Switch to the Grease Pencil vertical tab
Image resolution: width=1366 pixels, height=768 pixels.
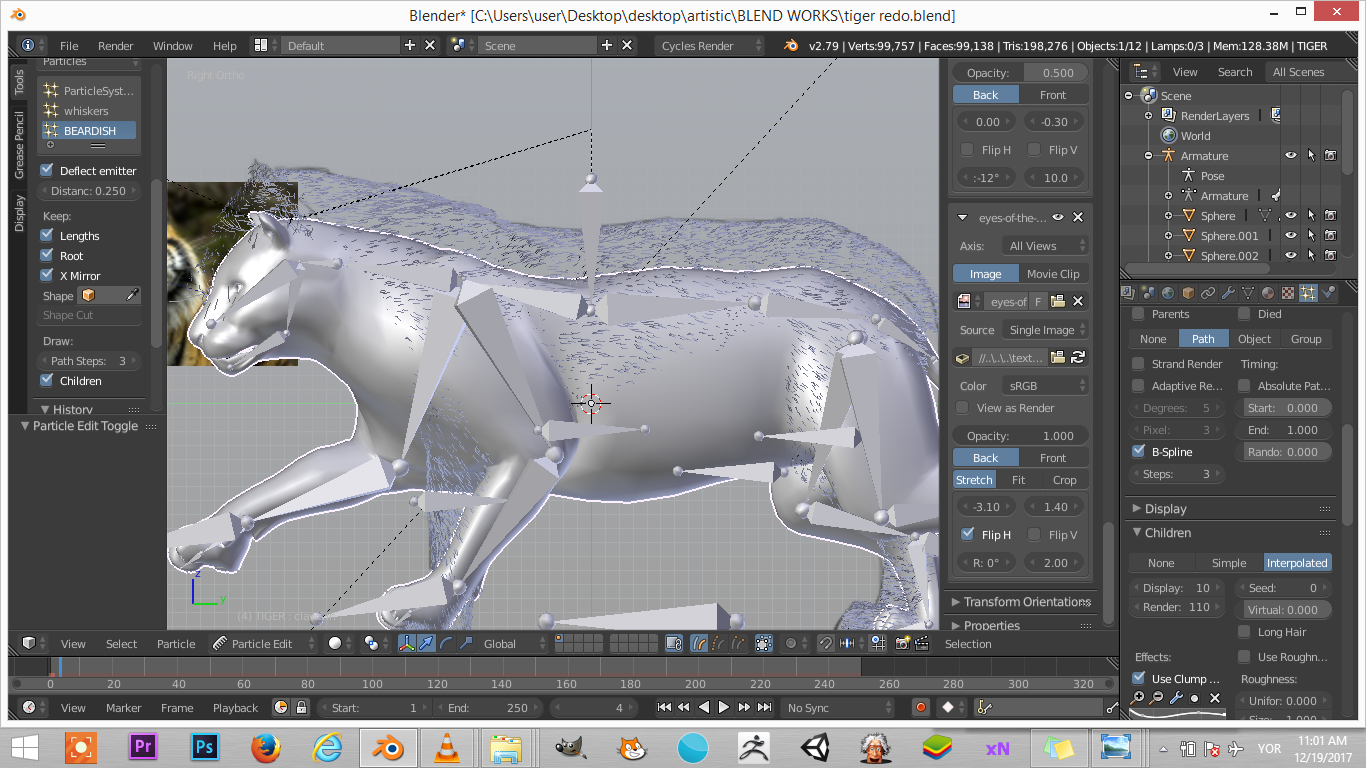coord(19,145)
